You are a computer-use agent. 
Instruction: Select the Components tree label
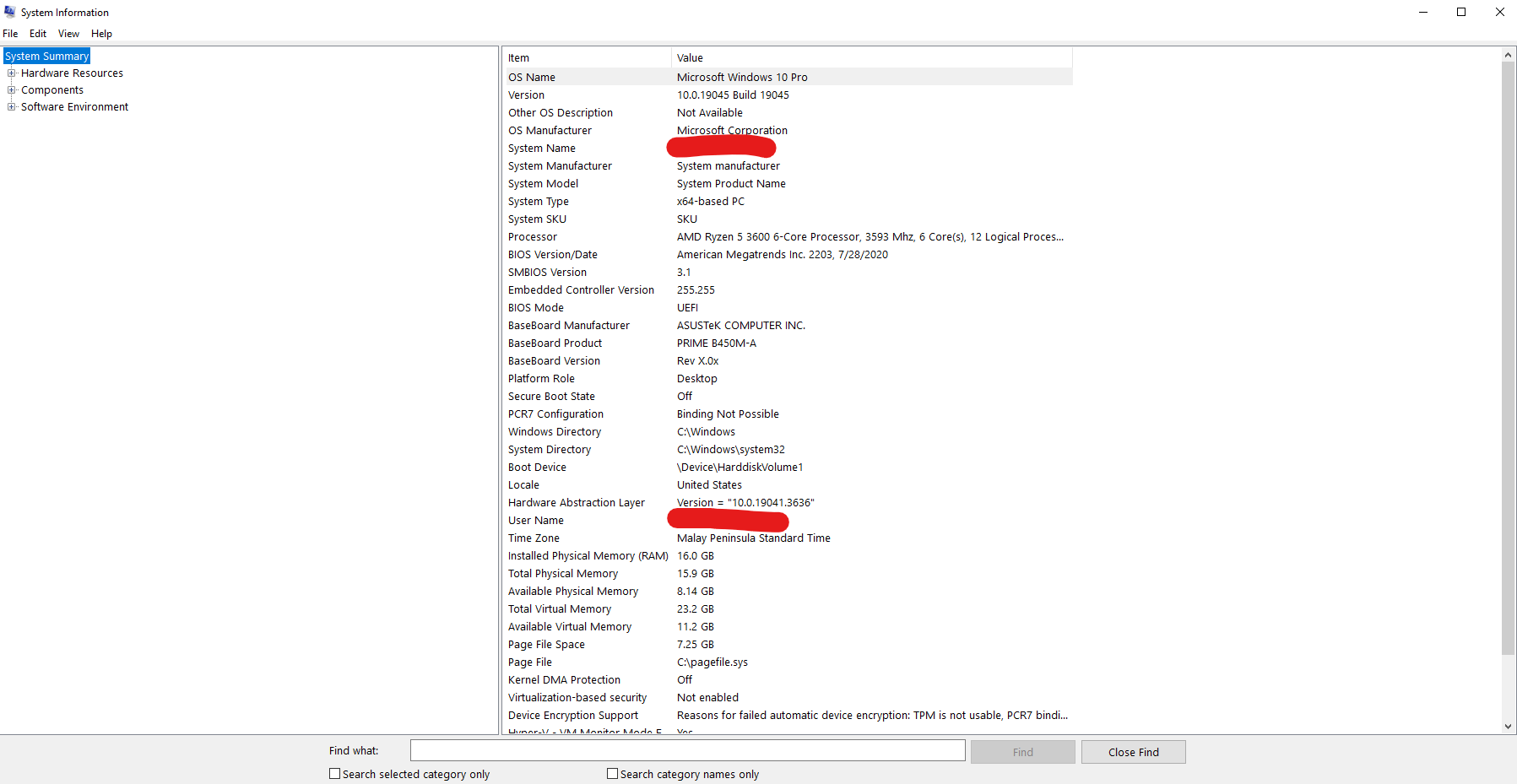(52, 90)
